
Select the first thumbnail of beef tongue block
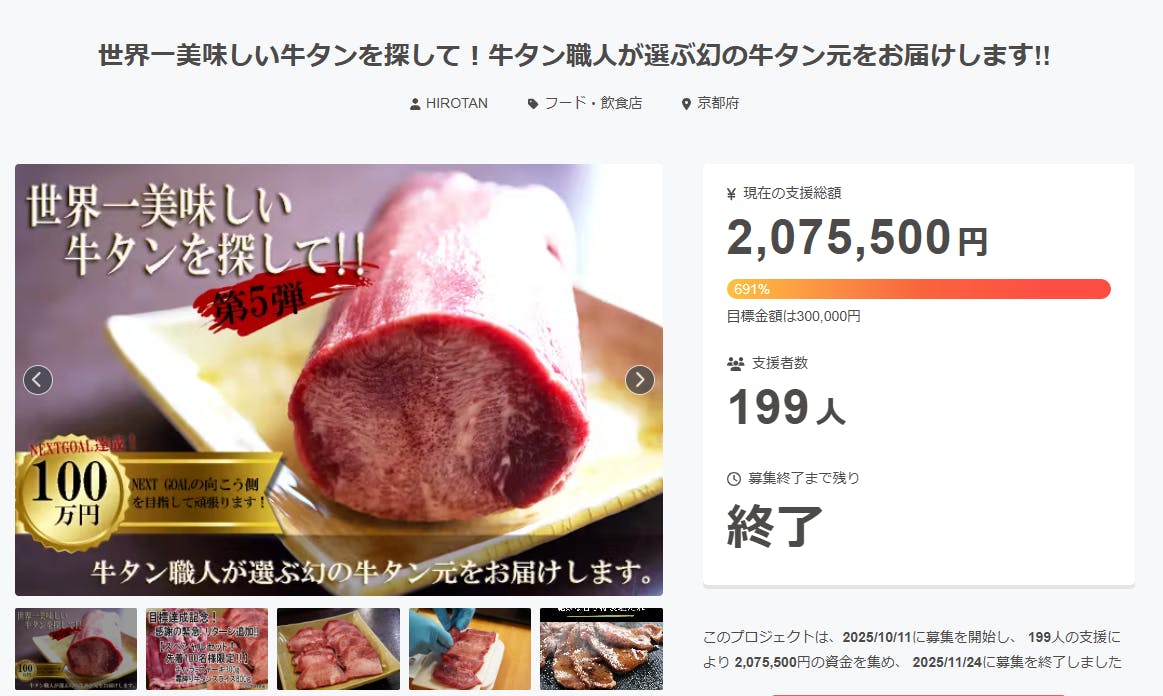click(x=76, y=649)
